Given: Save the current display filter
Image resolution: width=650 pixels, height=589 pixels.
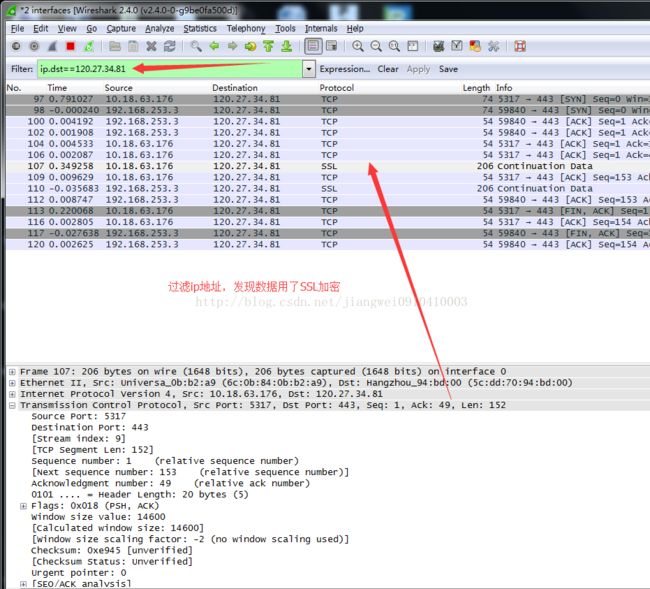Looking at the screenshot, I should (449, 69).
